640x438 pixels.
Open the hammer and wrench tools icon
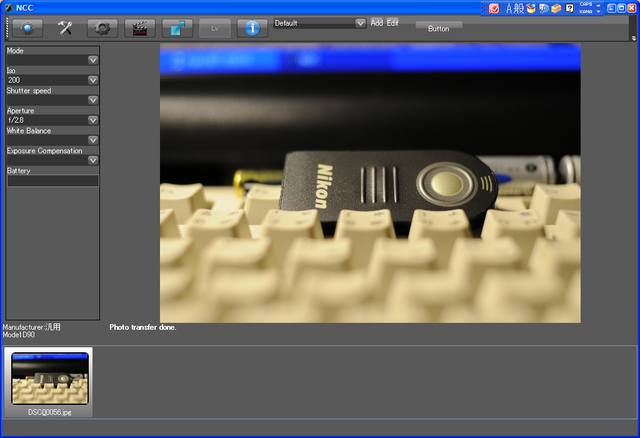65,28
